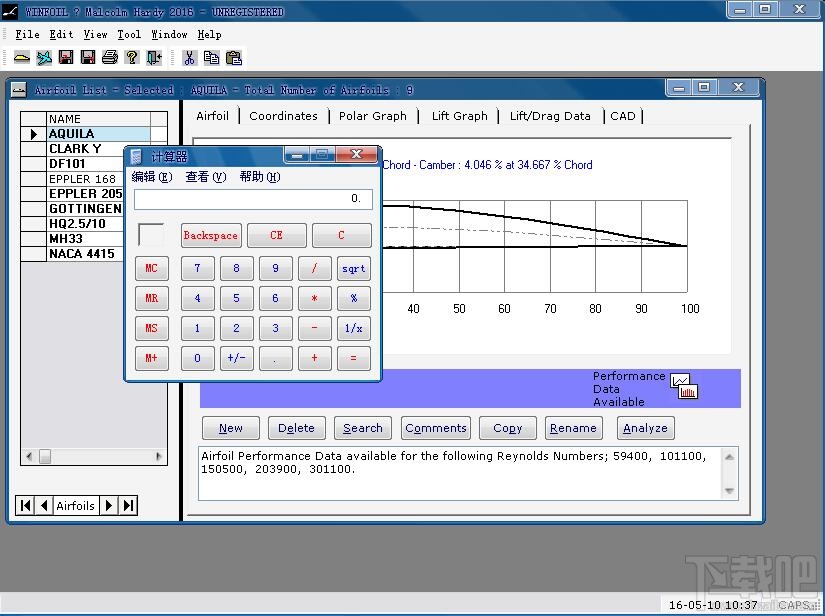Click the paste clipboard toolbar icon
Image resolution: width=825 pixels, height=616 pixels.
(235, 57)
